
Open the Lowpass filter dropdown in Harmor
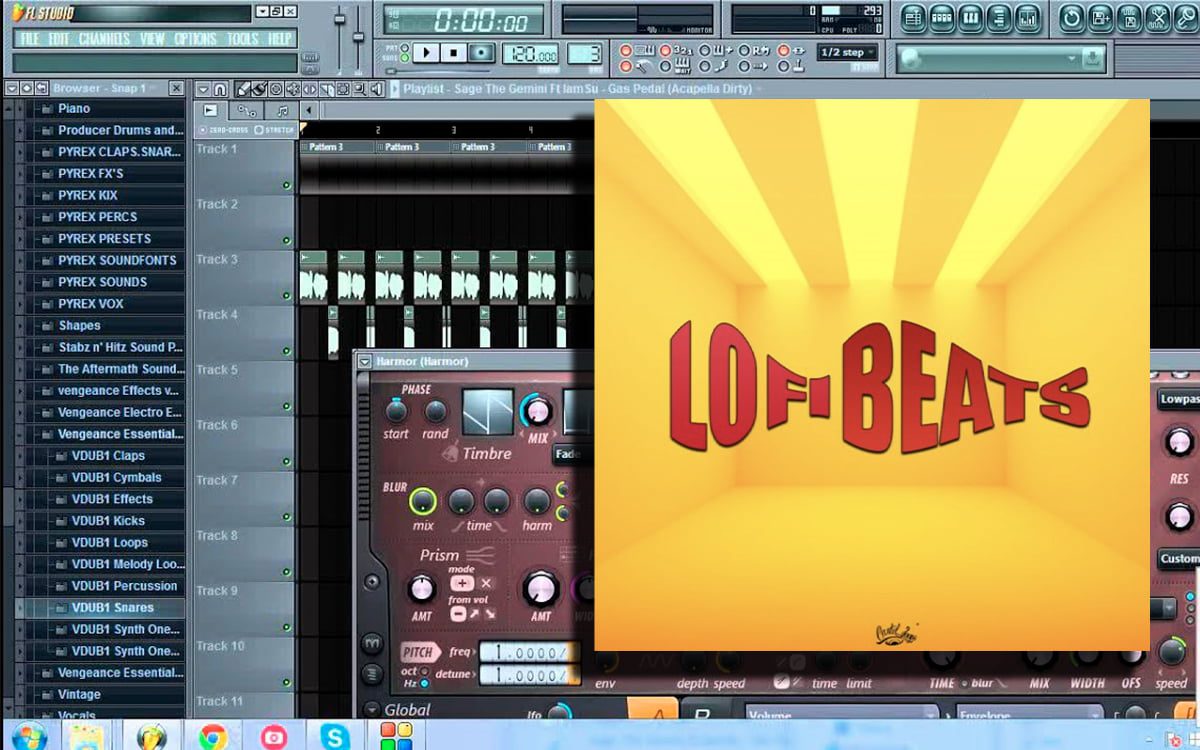[1179, 399]
